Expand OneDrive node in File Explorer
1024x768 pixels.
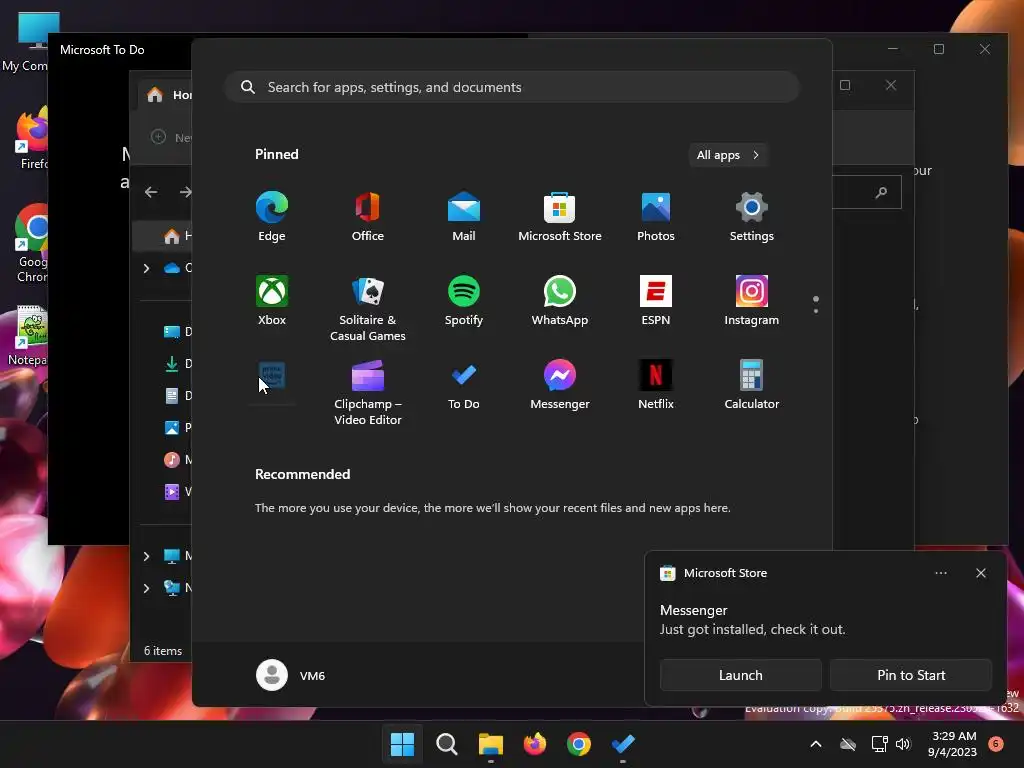146,268
